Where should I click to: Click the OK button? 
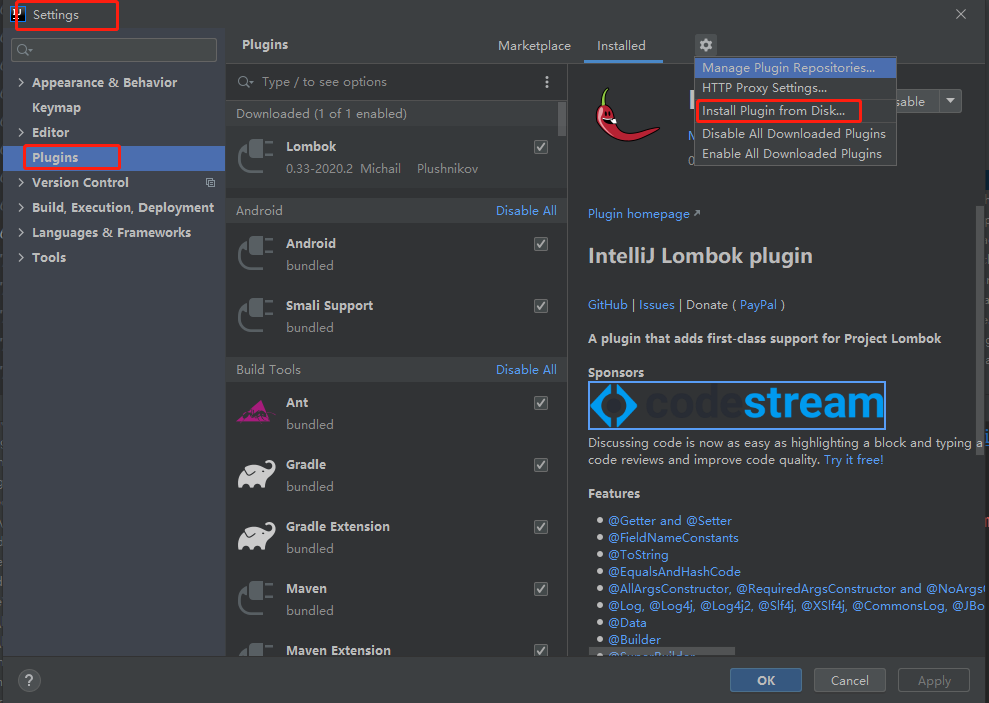pos(766,680)
